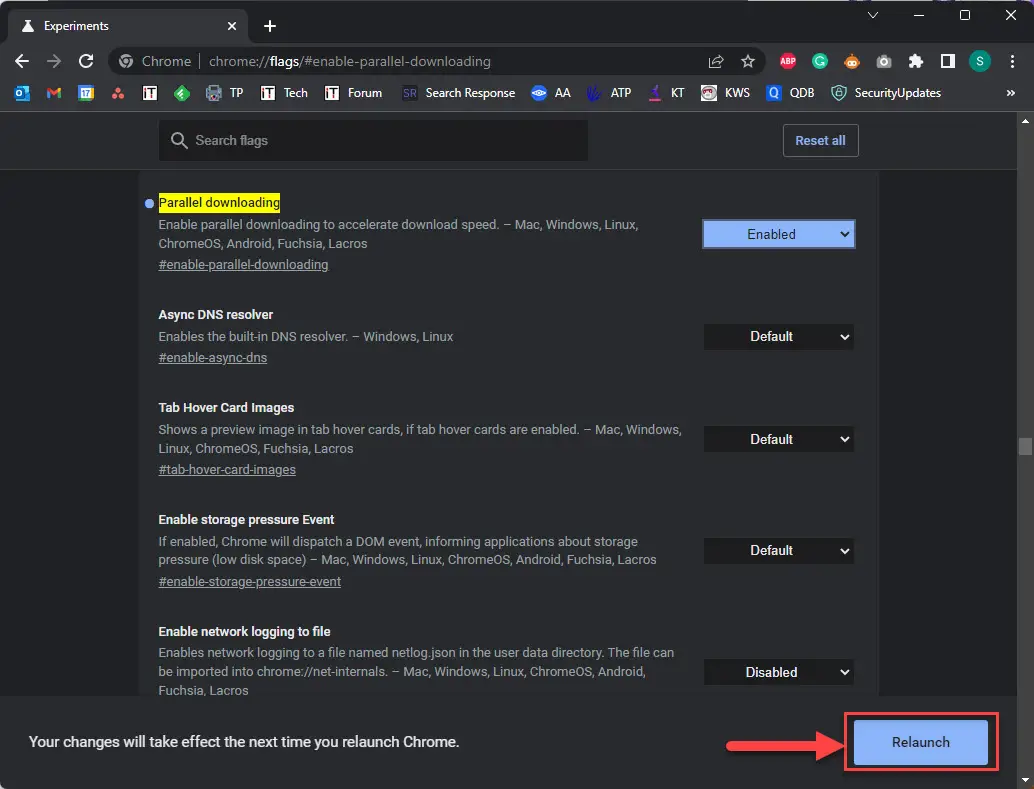Click the page vertical scrollbar thumb
Screen dimensions: 1034x789
tap(1025, 447)
